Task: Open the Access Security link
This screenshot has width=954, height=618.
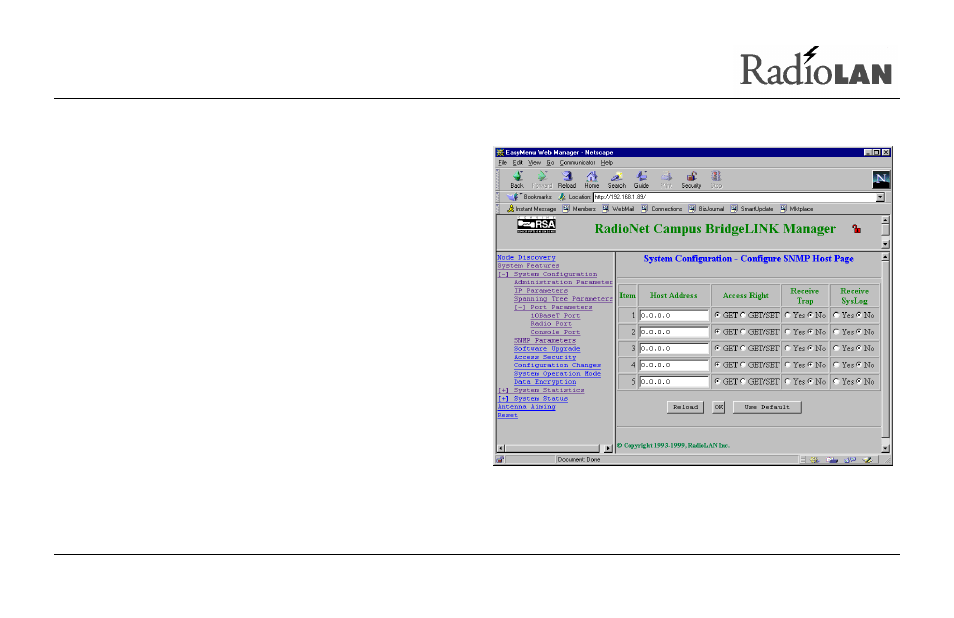Action: tap(545, 357)
